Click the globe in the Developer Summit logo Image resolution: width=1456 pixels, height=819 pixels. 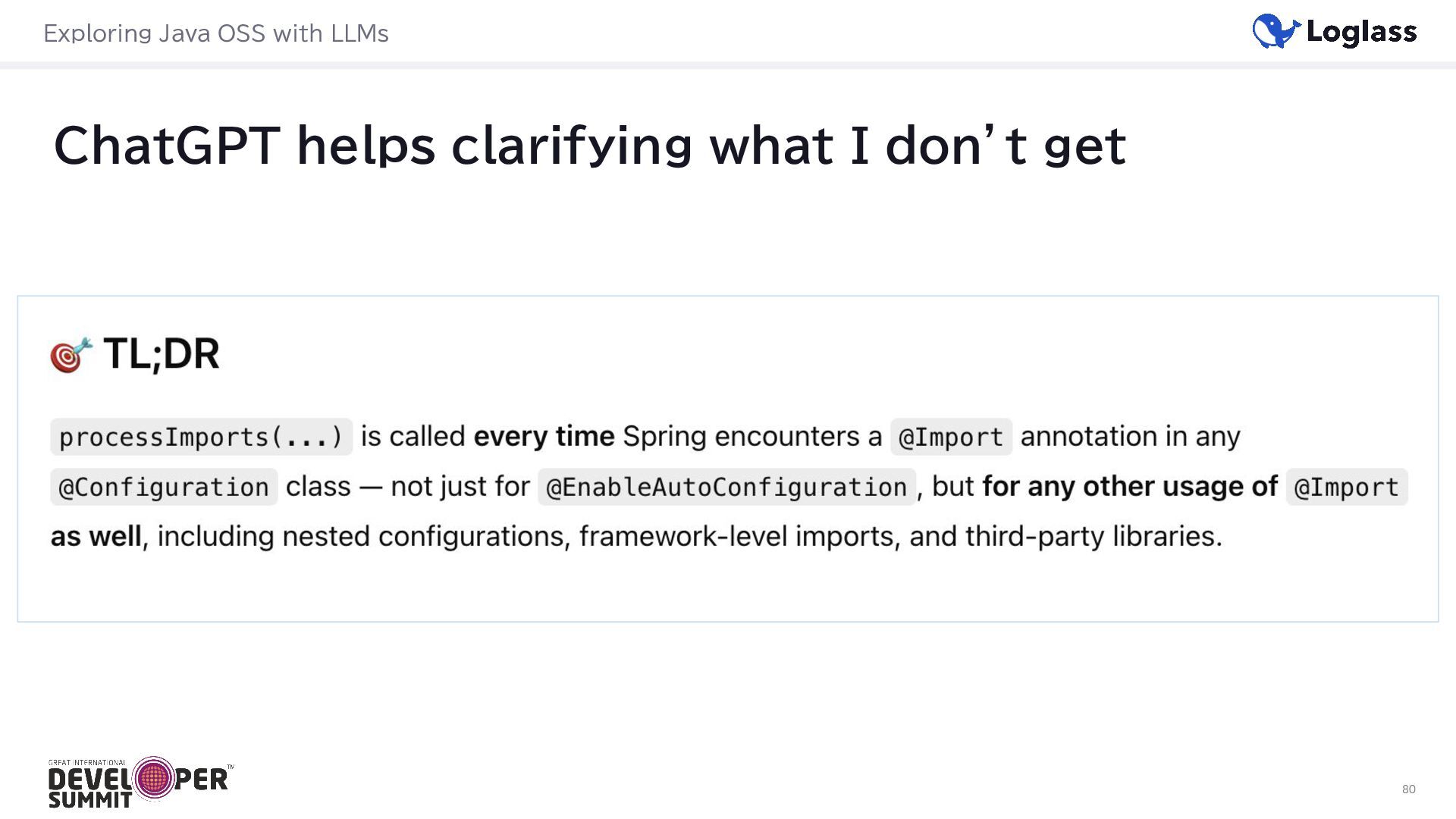coord(154,778)
